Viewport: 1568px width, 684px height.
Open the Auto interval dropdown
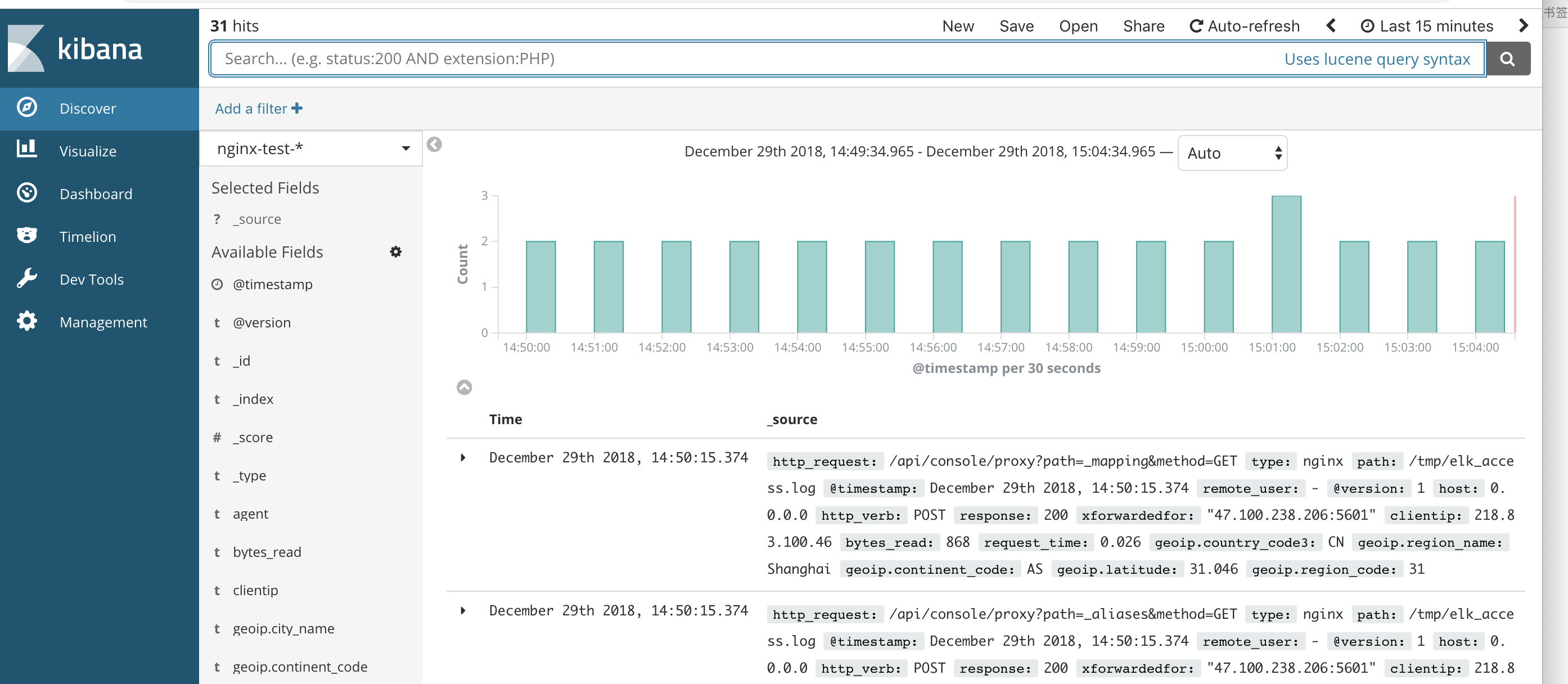click(1232, 153)
